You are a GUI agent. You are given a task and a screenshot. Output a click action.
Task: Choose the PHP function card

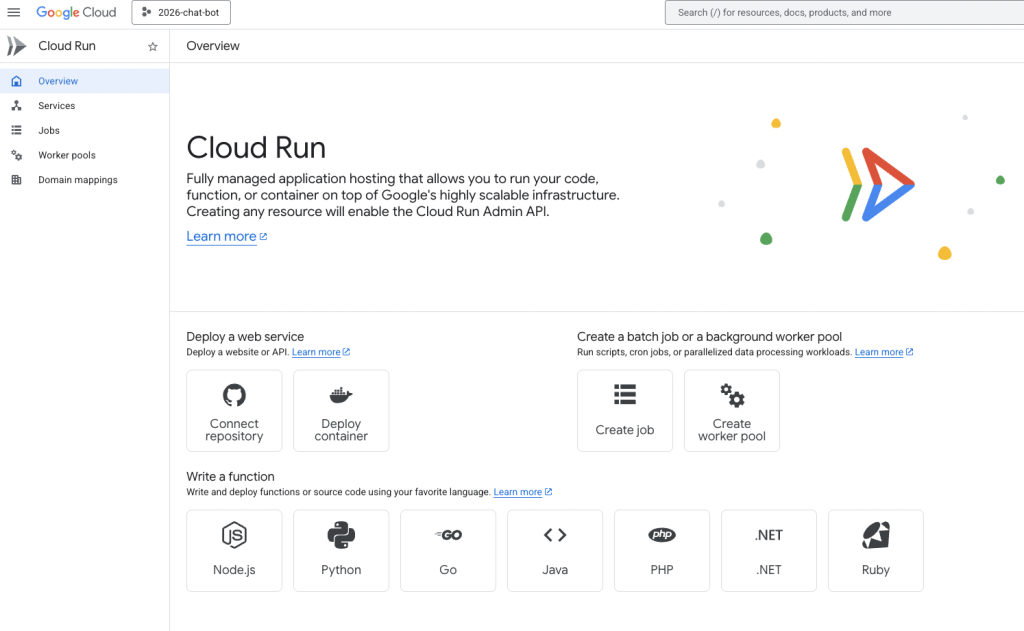click(x=662, y=551)
